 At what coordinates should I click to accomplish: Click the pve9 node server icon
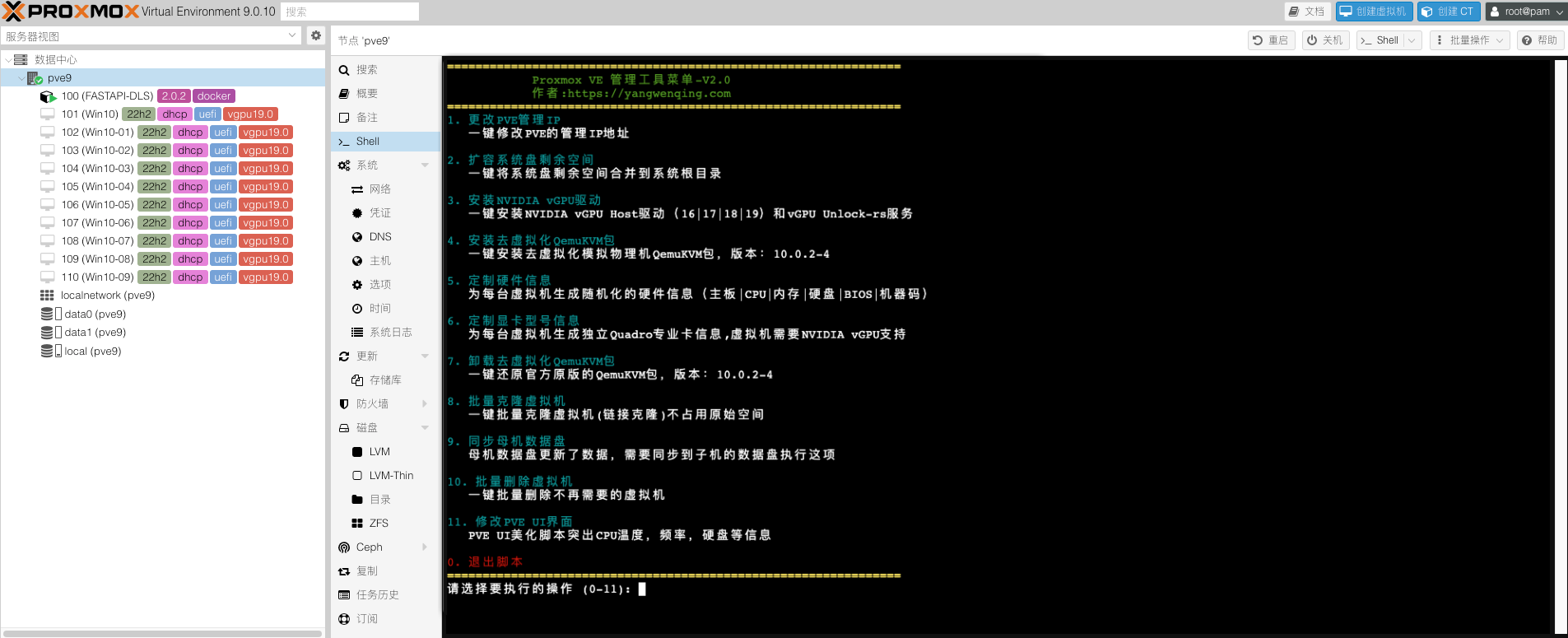(x=35, y=78)
